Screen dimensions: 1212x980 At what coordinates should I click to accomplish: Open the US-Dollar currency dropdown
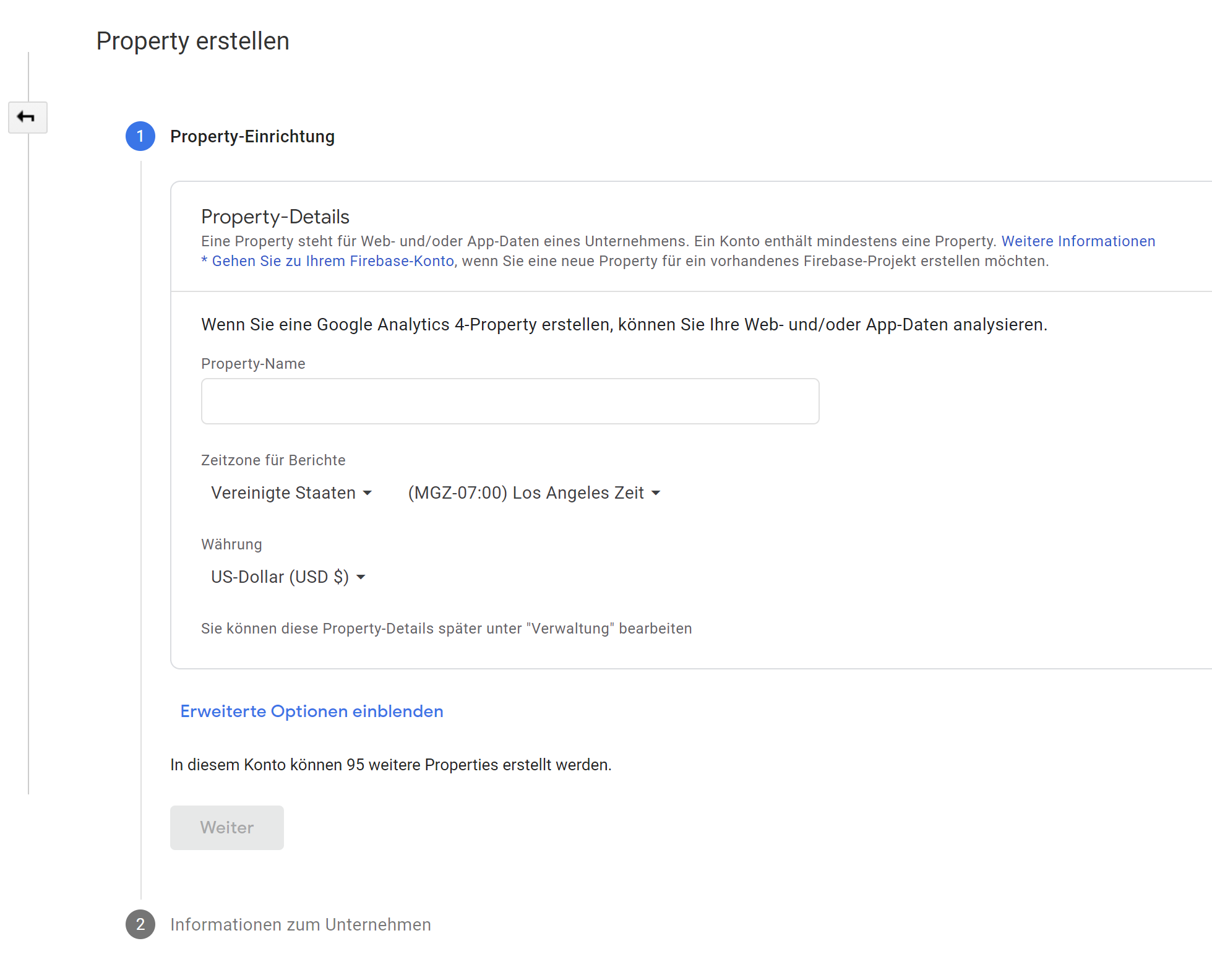point(288,577)
